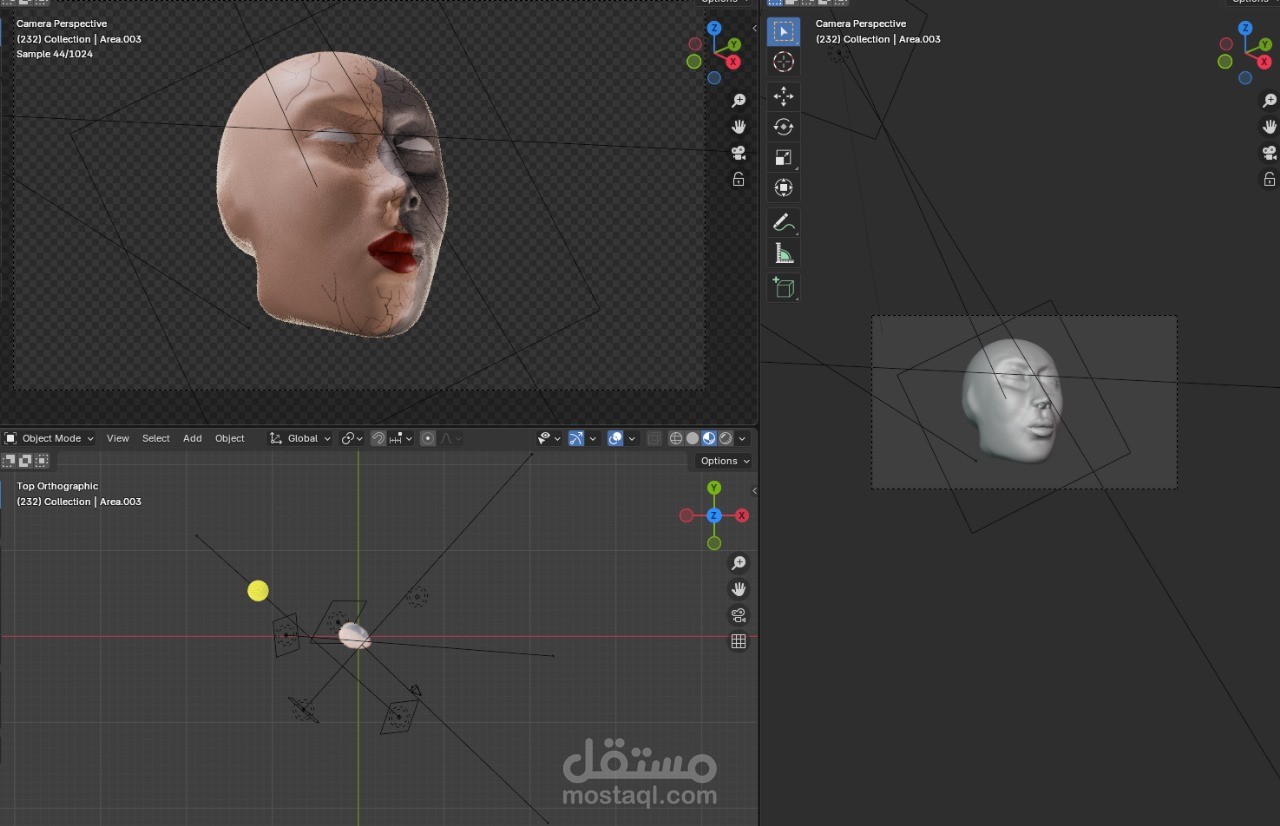This screenshot has height=826, width=1280.
Task: Open object type visibility dropdown
Action: tap(549, 438)
